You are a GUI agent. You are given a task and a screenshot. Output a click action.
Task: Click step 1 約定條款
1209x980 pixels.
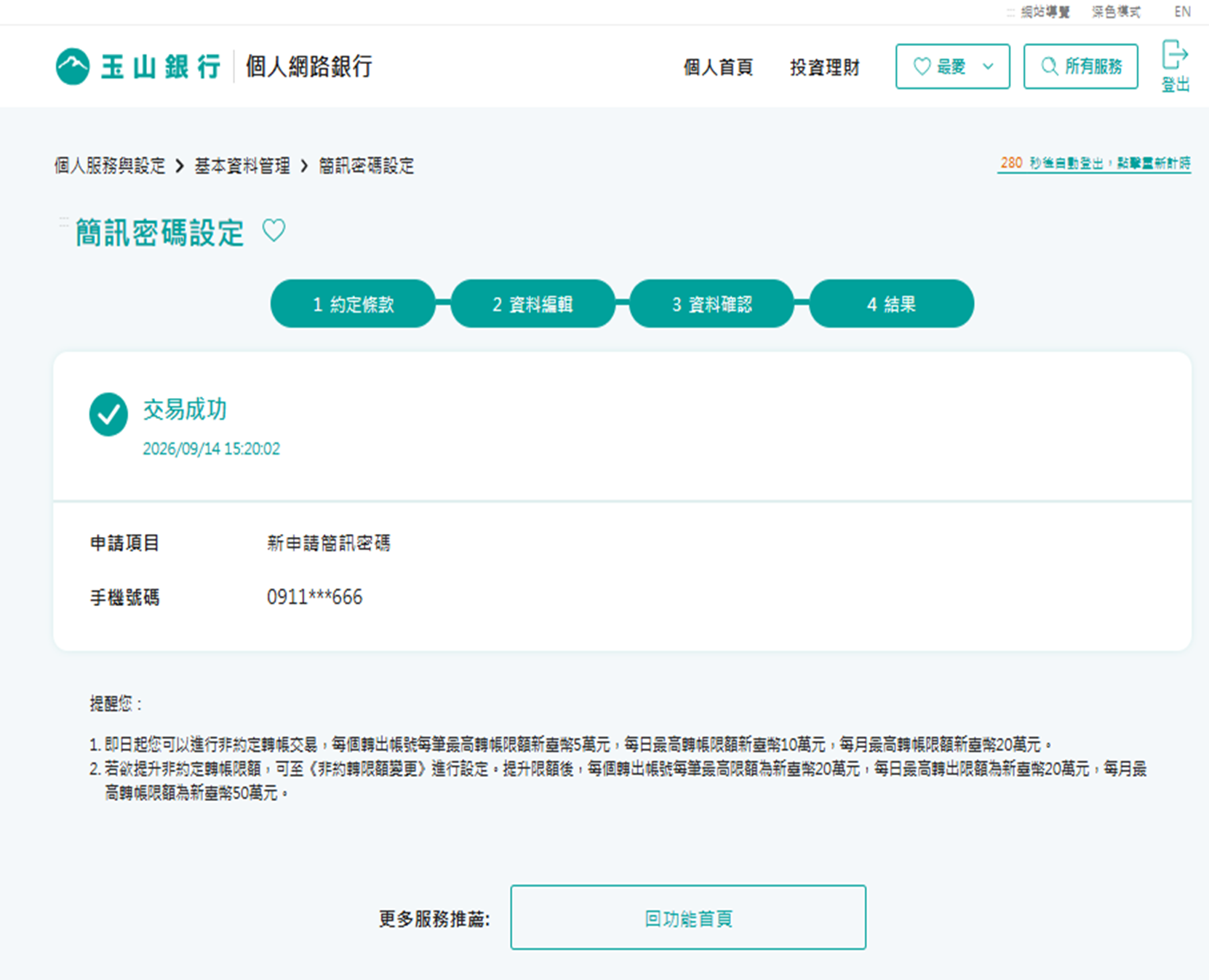(x=353, y=303)
